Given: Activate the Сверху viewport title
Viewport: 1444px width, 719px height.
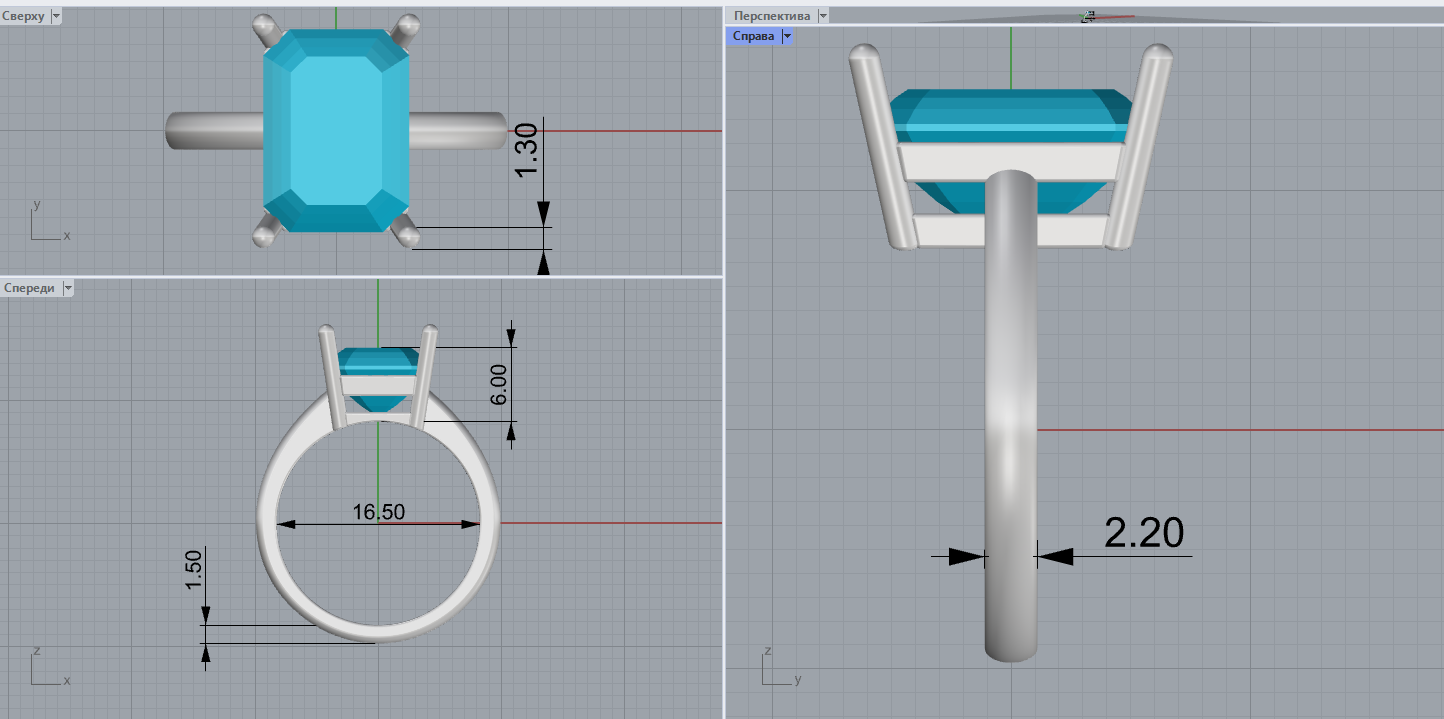Looking at the screenshot, I should point(24,16).
